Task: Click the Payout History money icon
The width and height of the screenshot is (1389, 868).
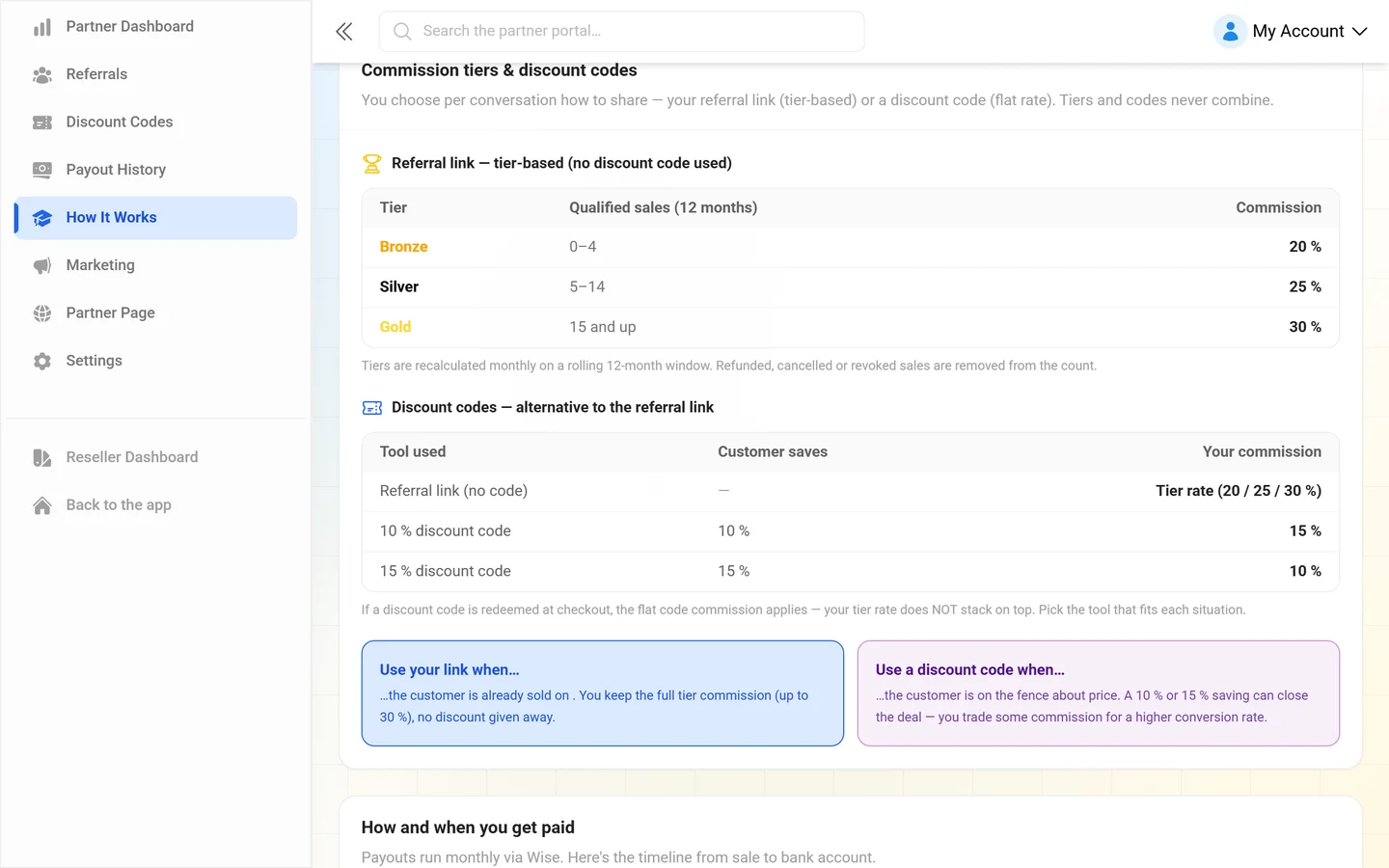Action: 42,170
